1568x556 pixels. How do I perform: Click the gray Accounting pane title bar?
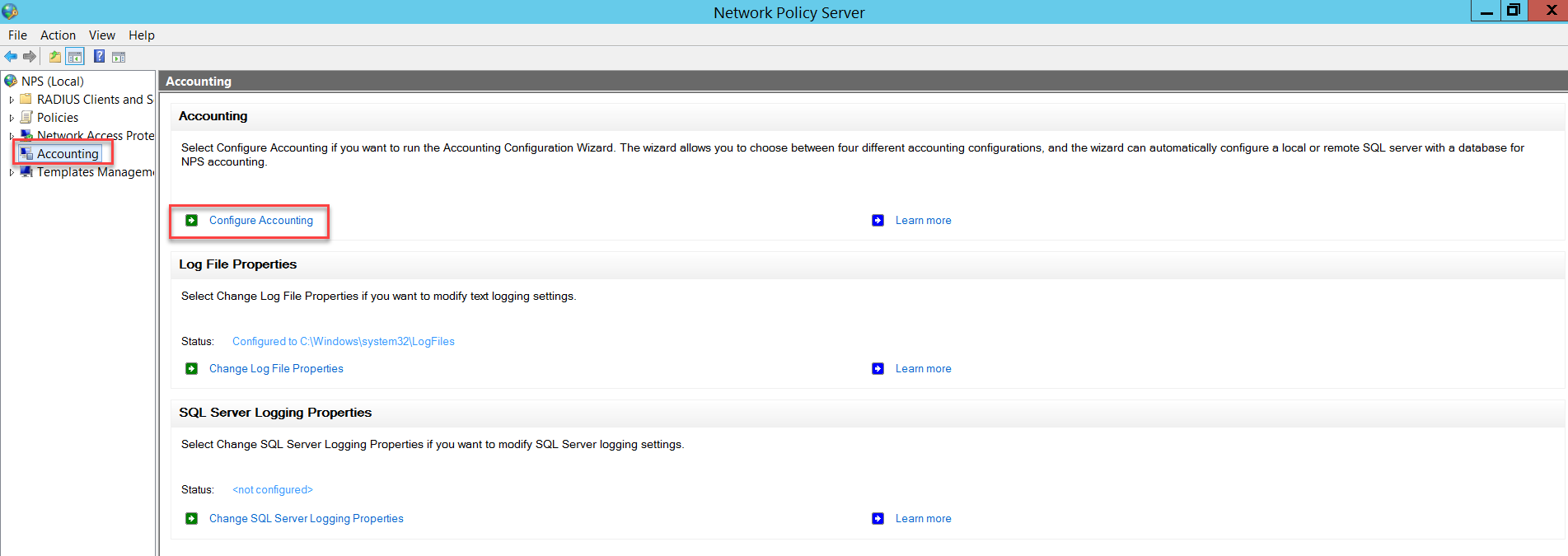[x=863, y=81]
